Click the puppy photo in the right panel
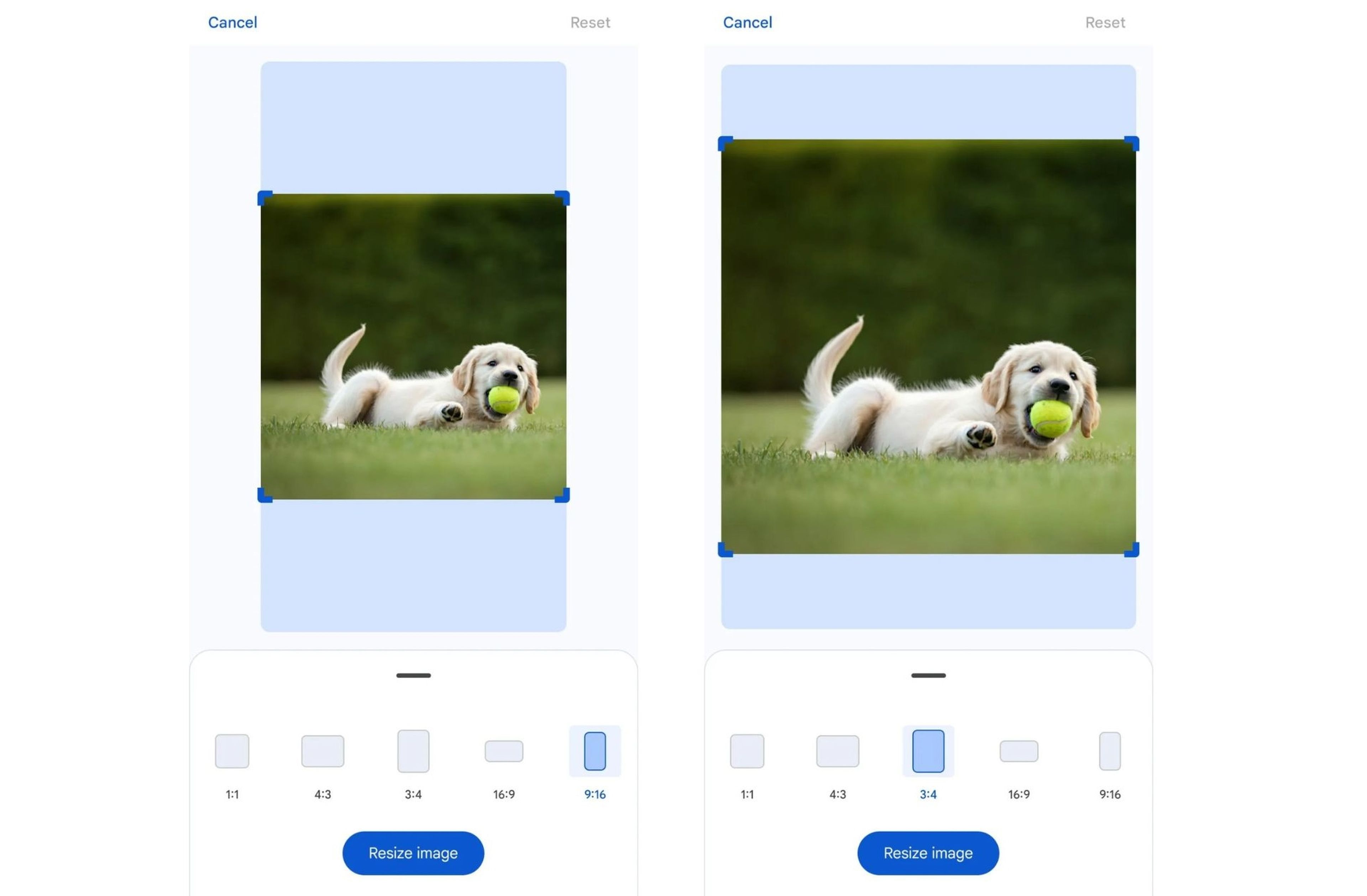This screenshot has height=896, width=1367. pos(928,347)
